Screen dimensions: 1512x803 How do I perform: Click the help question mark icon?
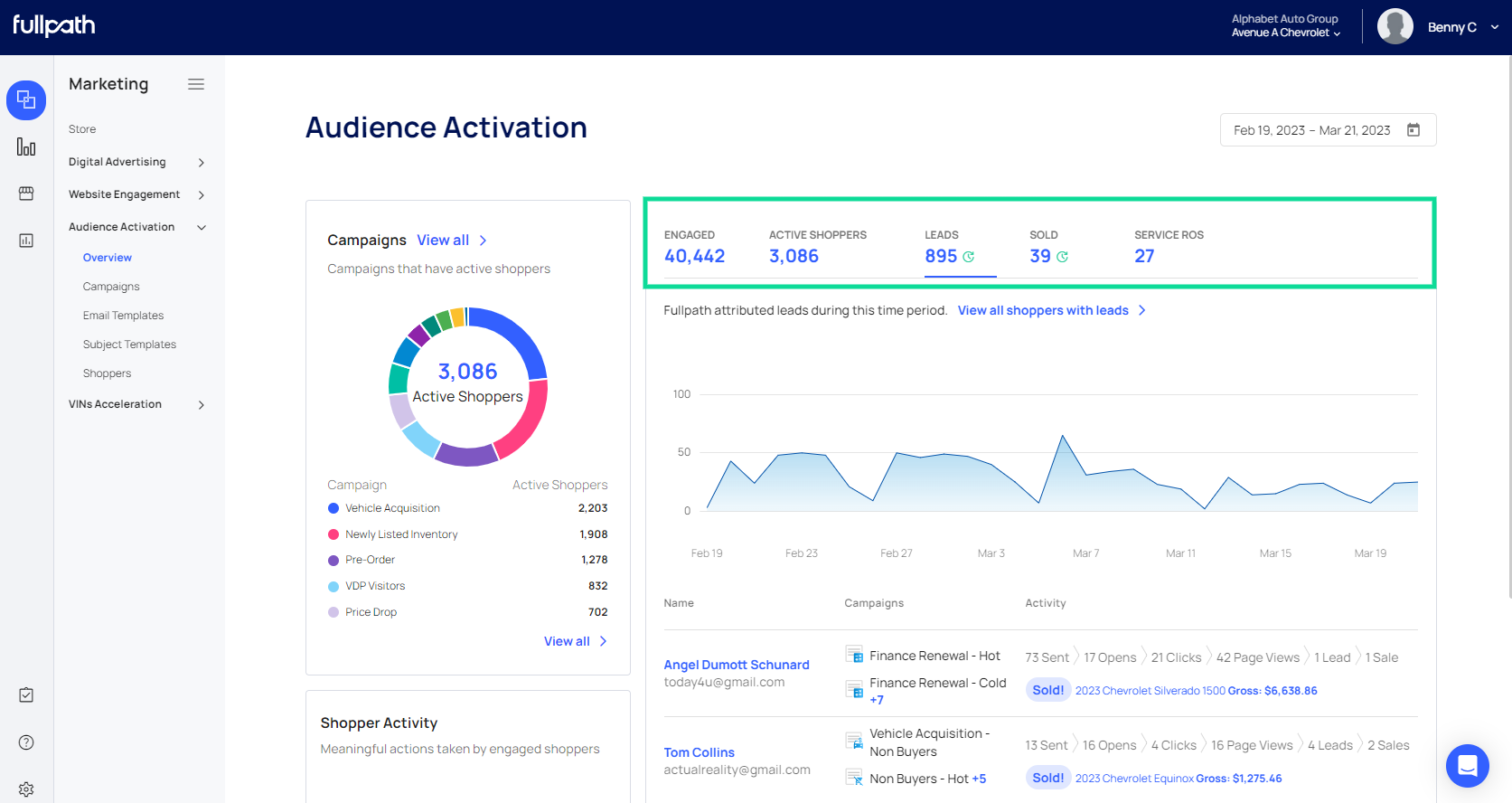click(x=26, y=742)
